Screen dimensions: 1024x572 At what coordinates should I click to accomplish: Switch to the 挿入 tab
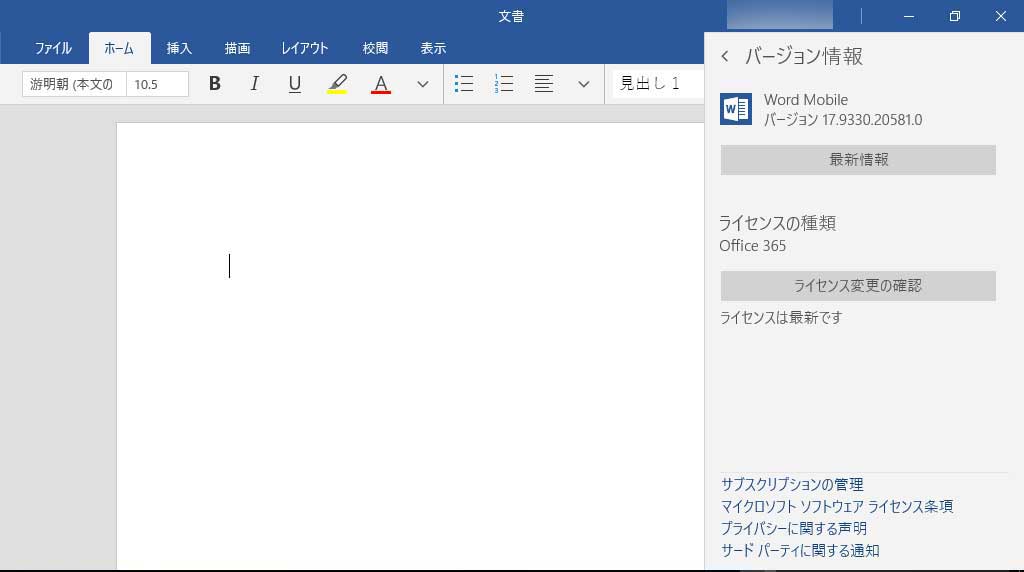point(179,48)
